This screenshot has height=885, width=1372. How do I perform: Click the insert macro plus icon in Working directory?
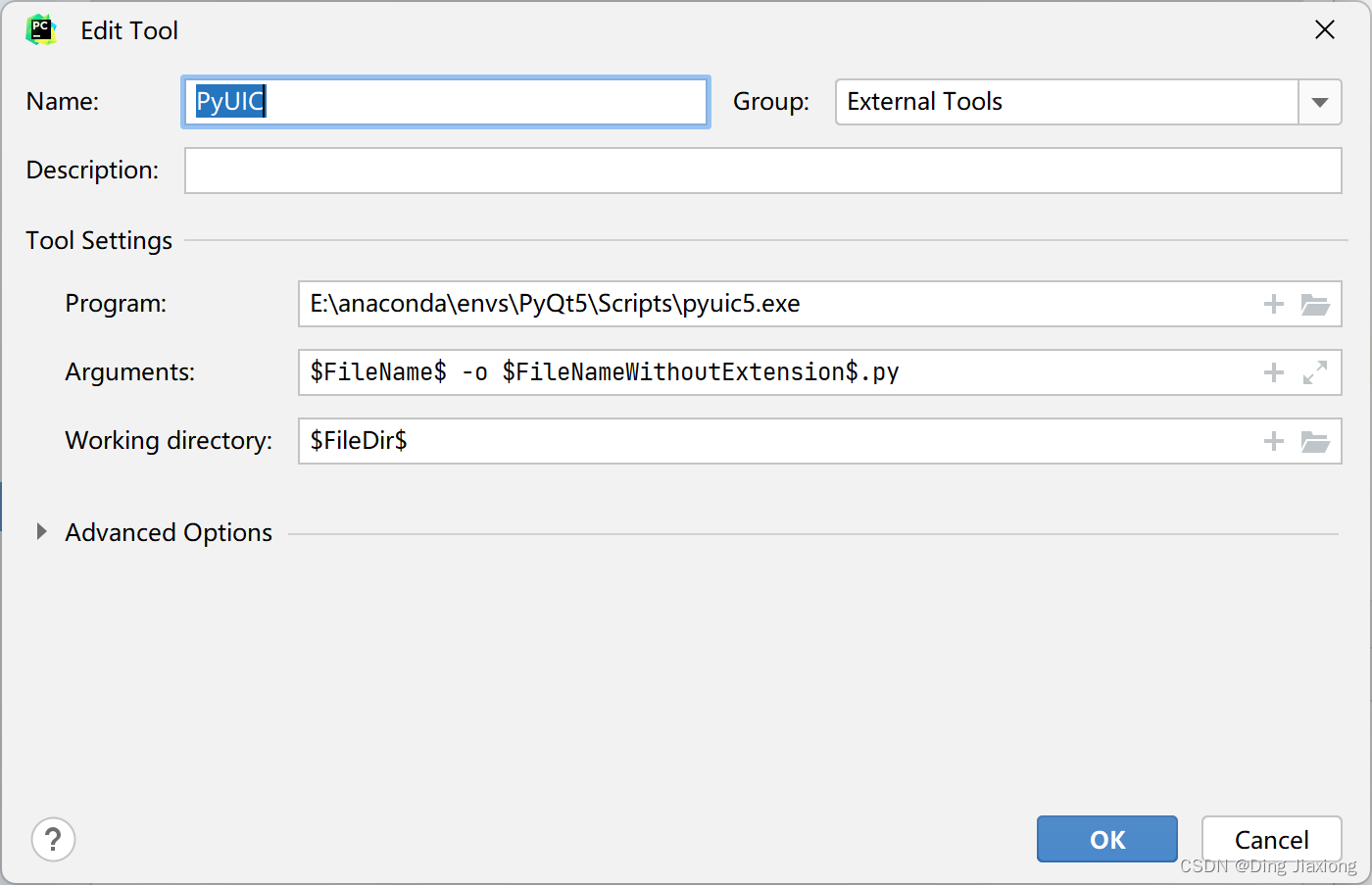pyautogui.click(x=1273, y=441)
